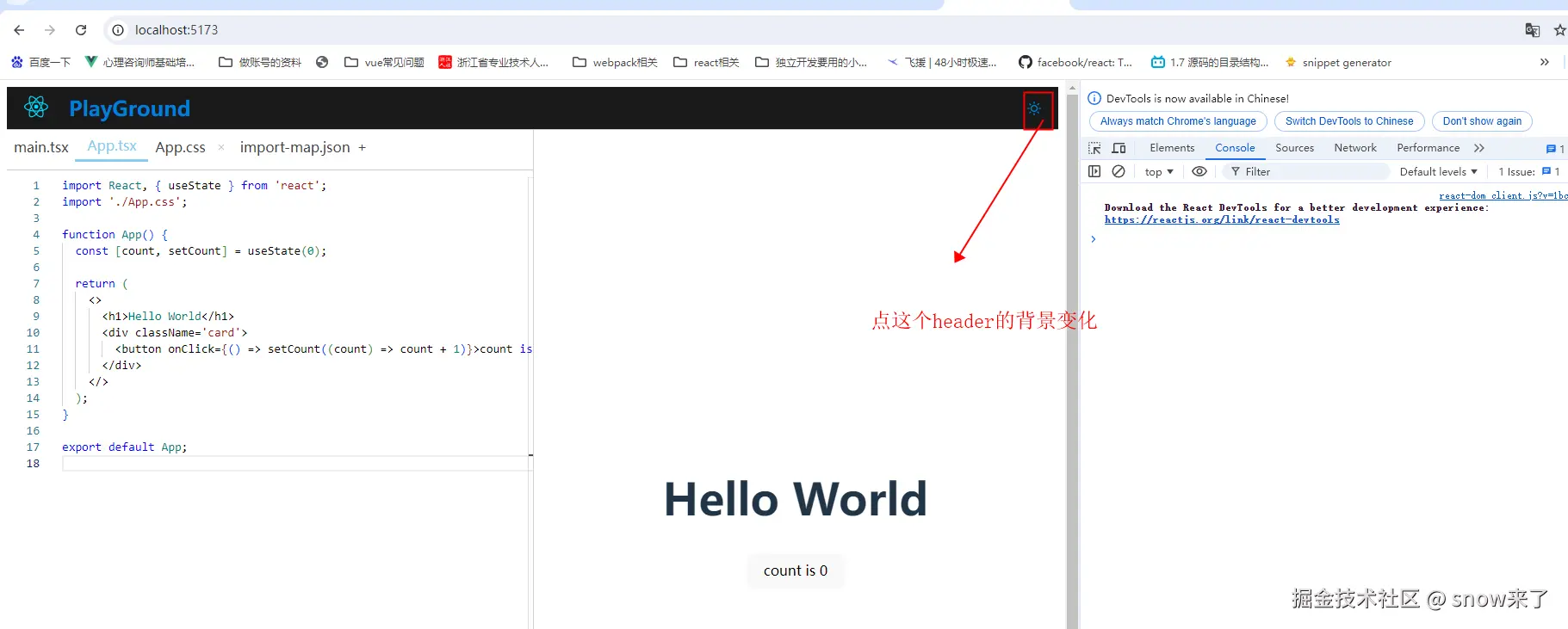
Task: Click the page vertical scrollbar beside the preview
Action: click(x=1072, y=361)
